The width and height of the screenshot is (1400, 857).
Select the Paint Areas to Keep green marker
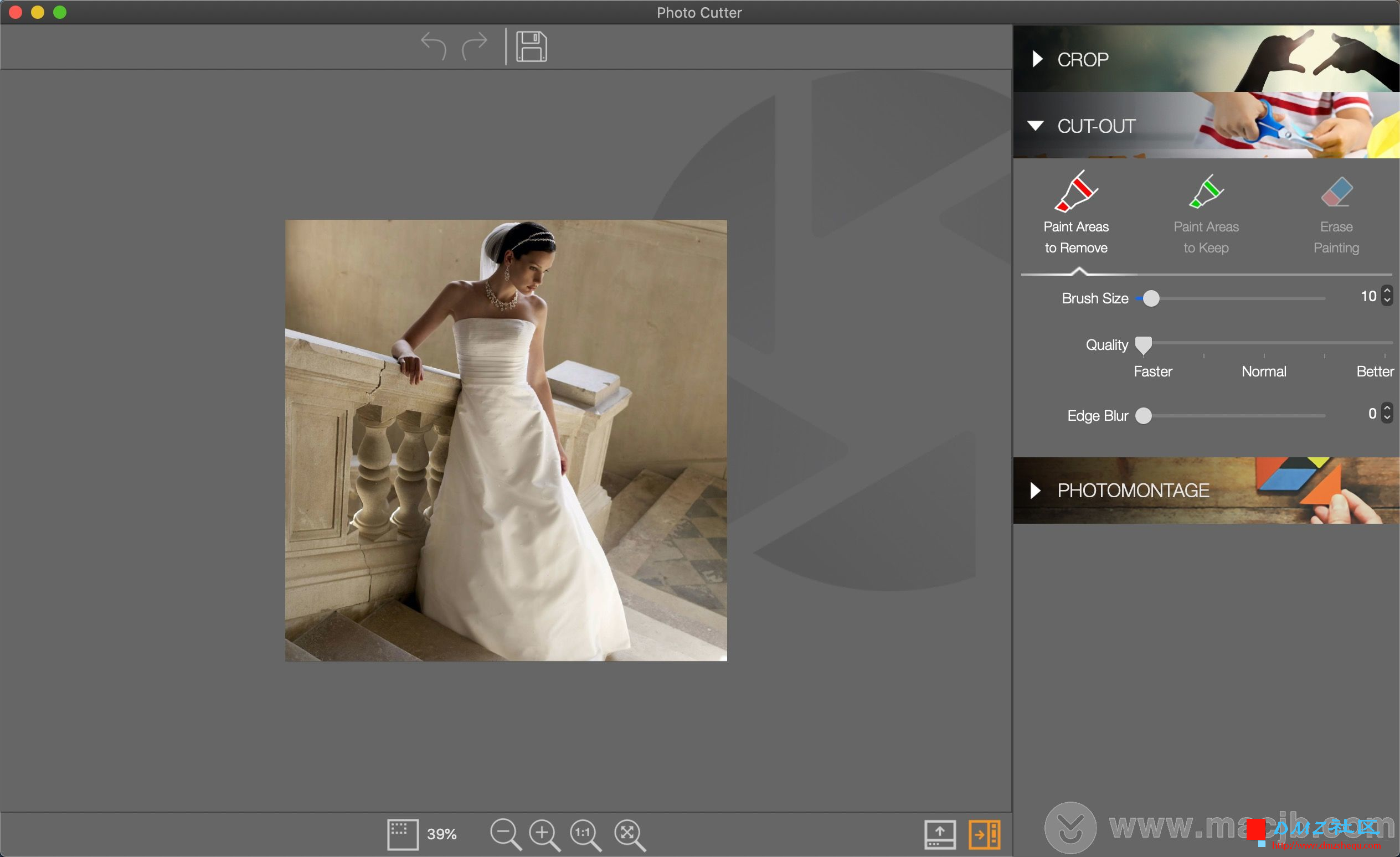click(1206, 213)
